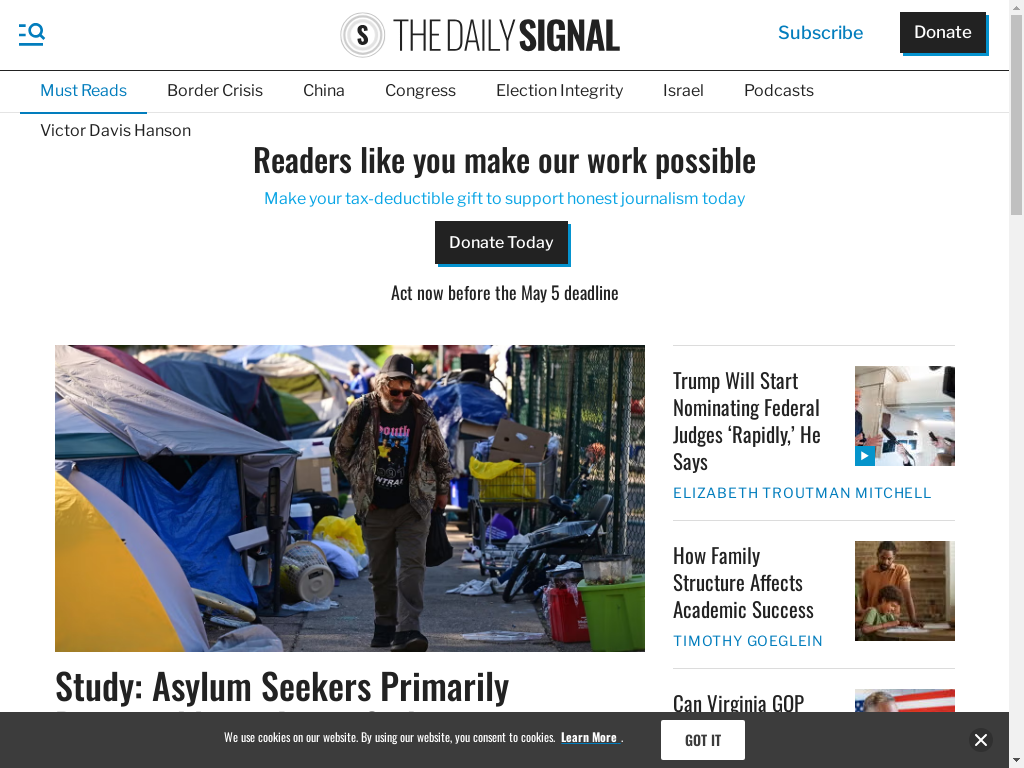Open the menu and search icon
This screenshot has width=1024, height=768.
pos(31,34)
